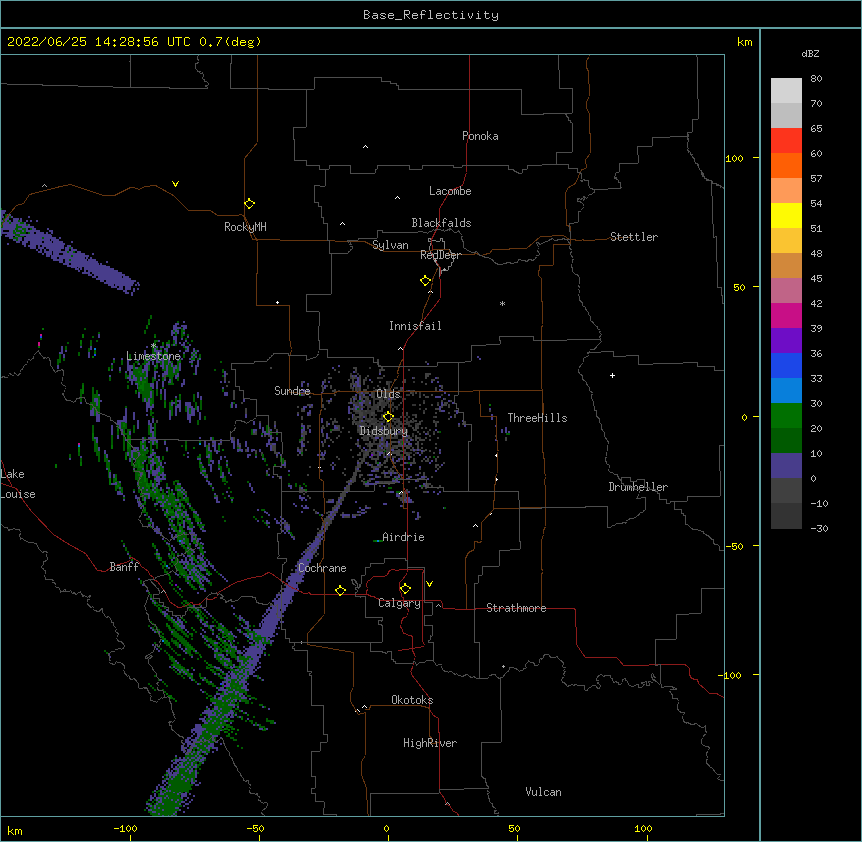The image size is (862, 842).
Task: Click the km unit label at top right
Action: point(744,42)
